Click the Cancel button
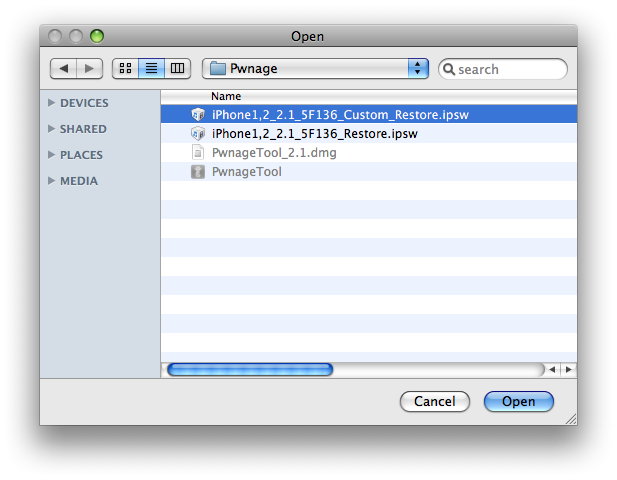The width and height of the screenshot is (617, 480). 434,401
